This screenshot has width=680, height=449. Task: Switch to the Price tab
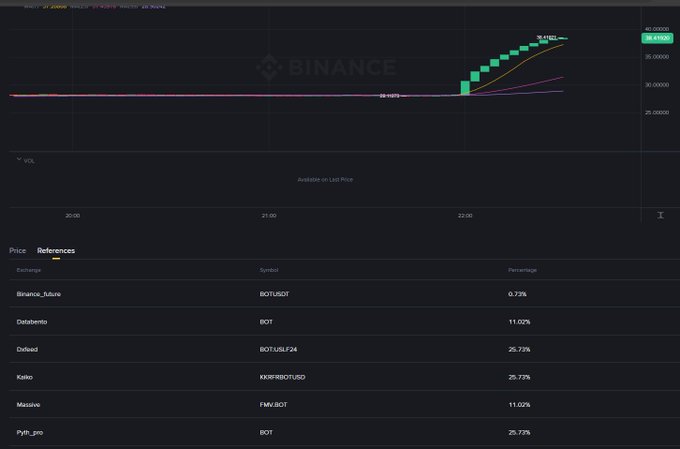point(18,251)
